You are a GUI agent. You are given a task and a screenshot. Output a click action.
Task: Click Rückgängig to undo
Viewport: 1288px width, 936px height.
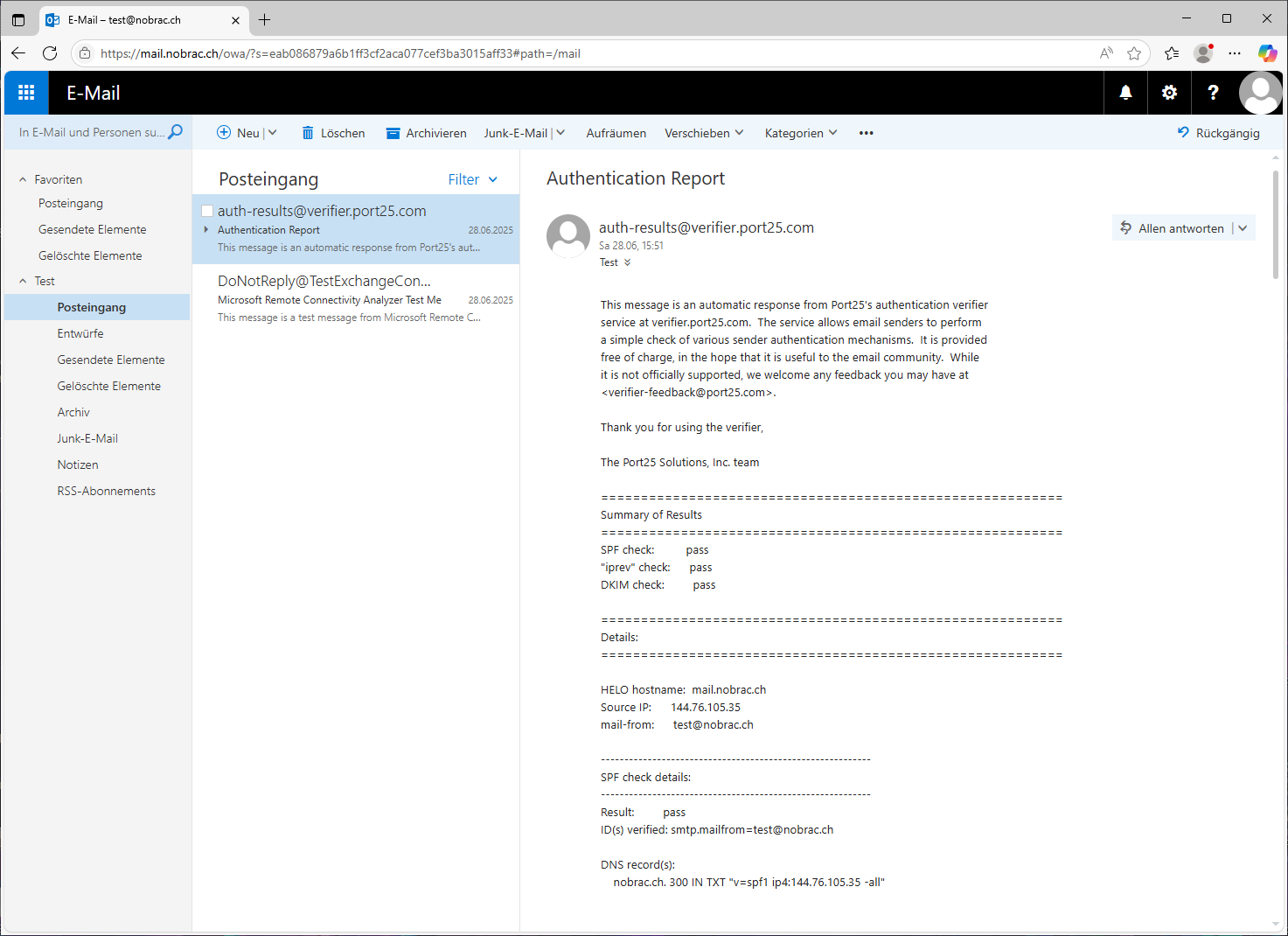[x=1218, y=133]
